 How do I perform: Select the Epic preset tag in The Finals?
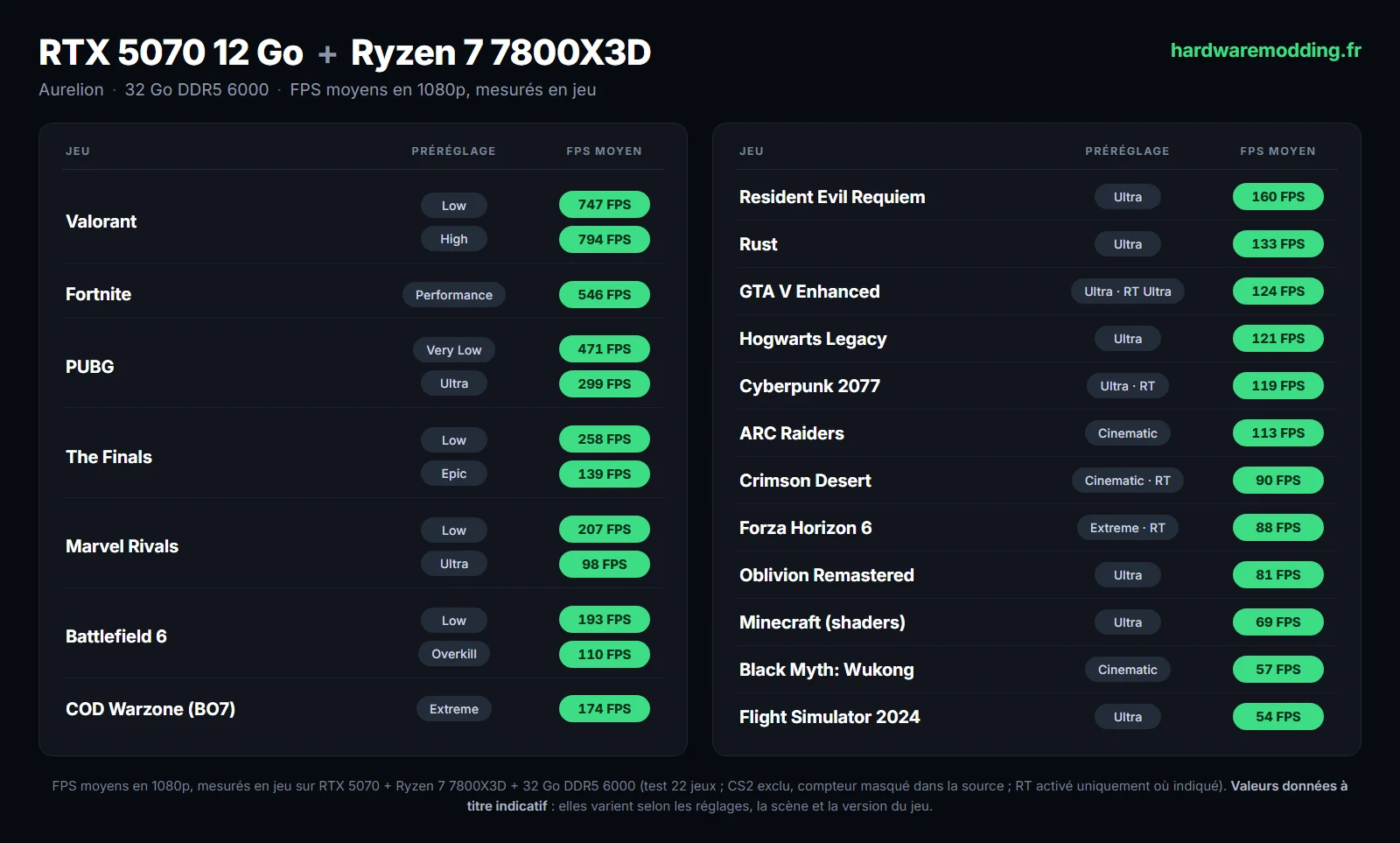click(x=454, y=474)
